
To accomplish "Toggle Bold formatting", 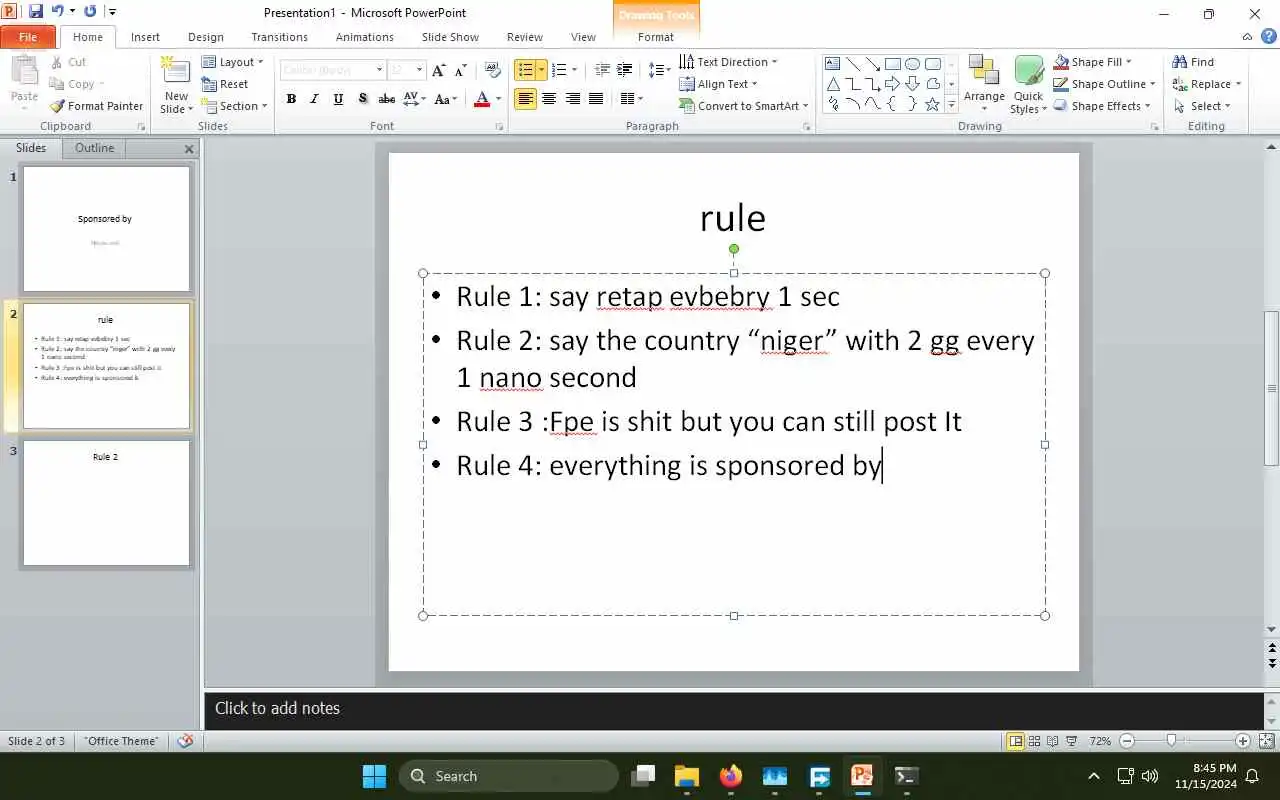I will coord(291,99).
